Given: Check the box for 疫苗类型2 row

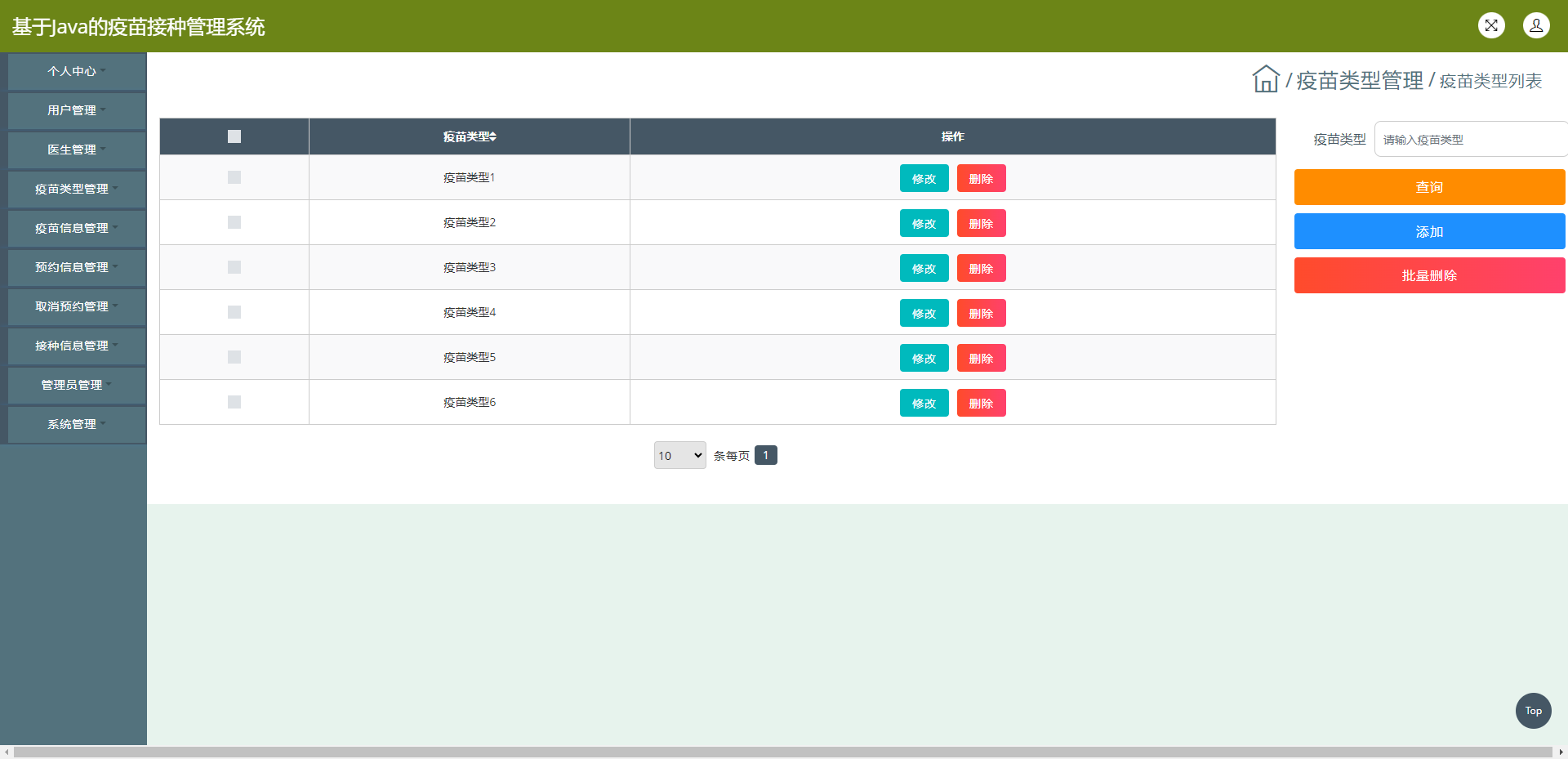Looking at the screenshot, I should point(234,222).
